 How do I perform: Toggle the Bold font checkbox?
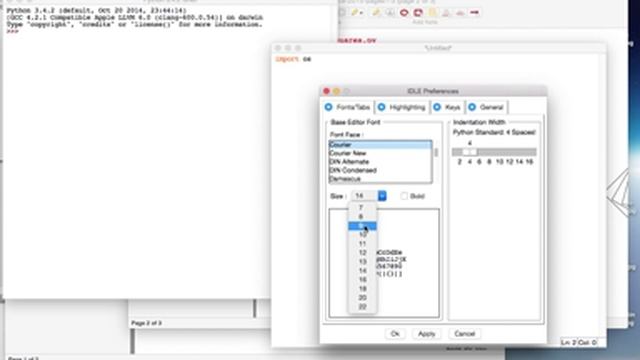coord(404,196)
